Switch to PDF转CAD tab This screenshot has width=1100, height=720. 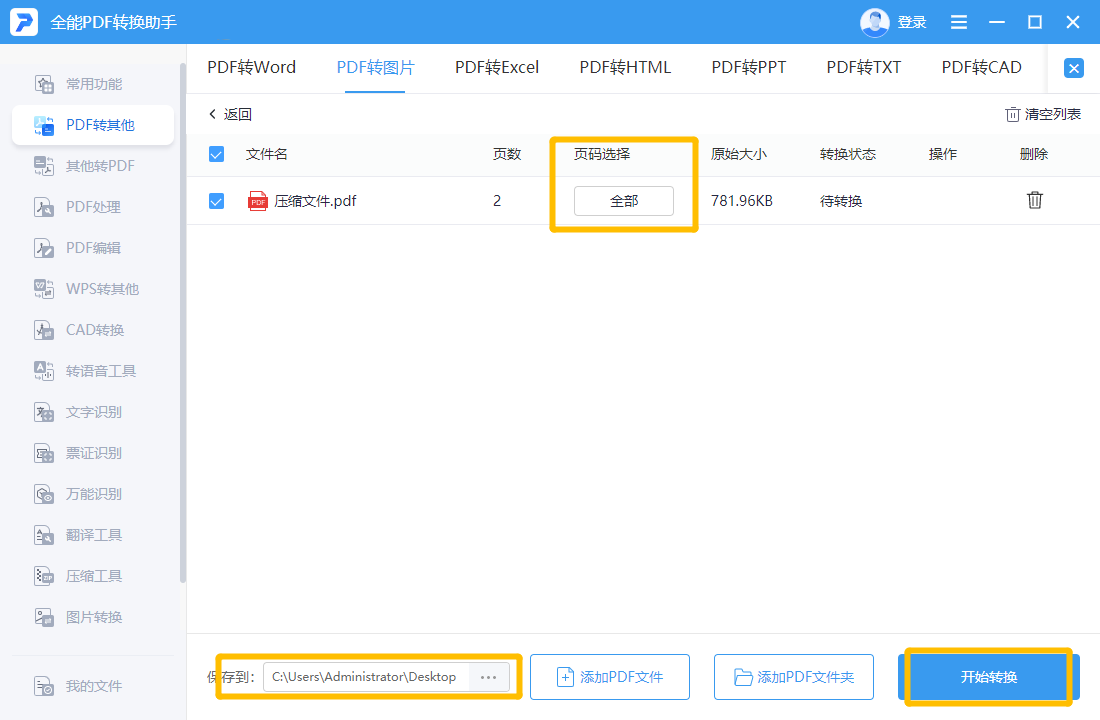click(981, 67)
